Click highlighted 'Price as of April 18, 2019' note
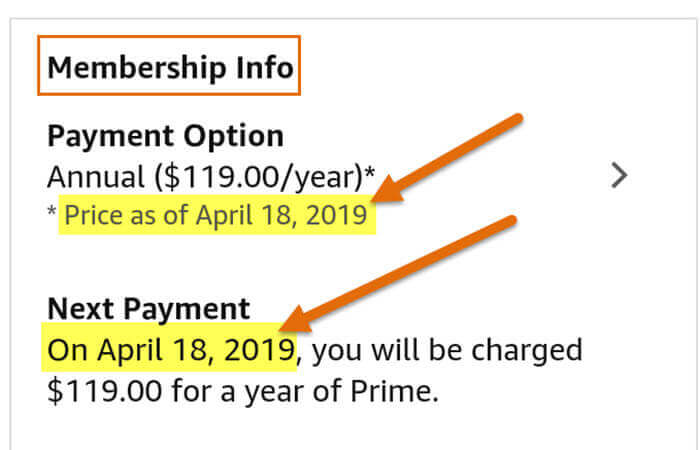The height and width of the screenshot is (450, 700). tap(216, 215)
